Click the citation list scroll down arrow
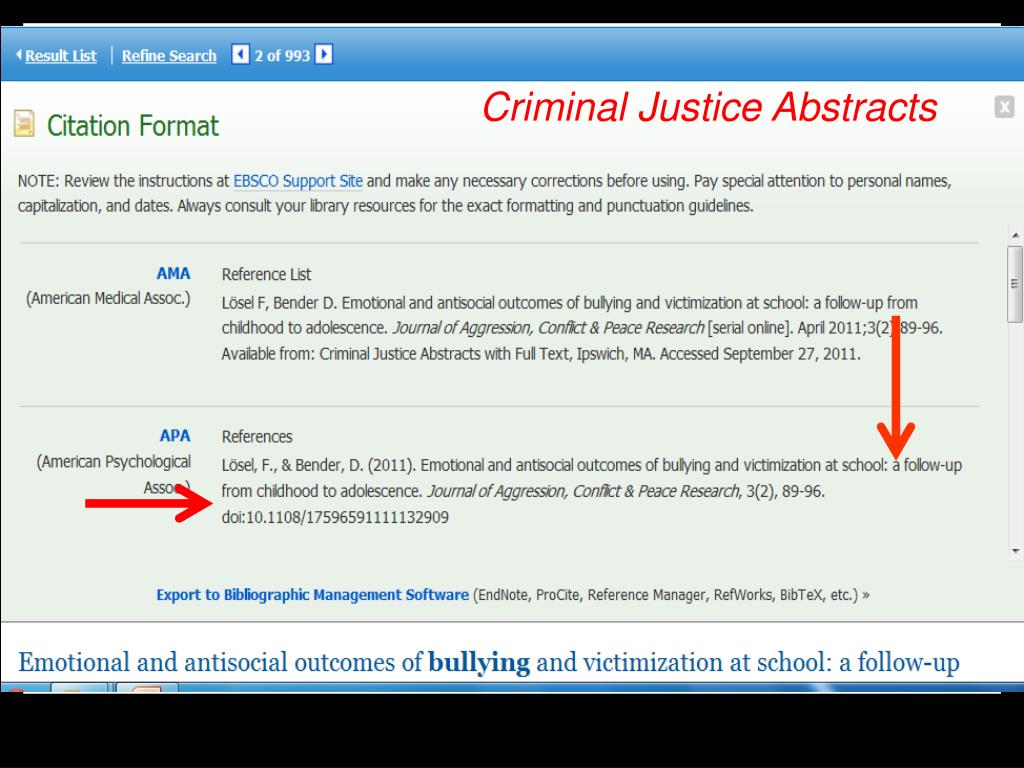 click(x=1015, y=551)
